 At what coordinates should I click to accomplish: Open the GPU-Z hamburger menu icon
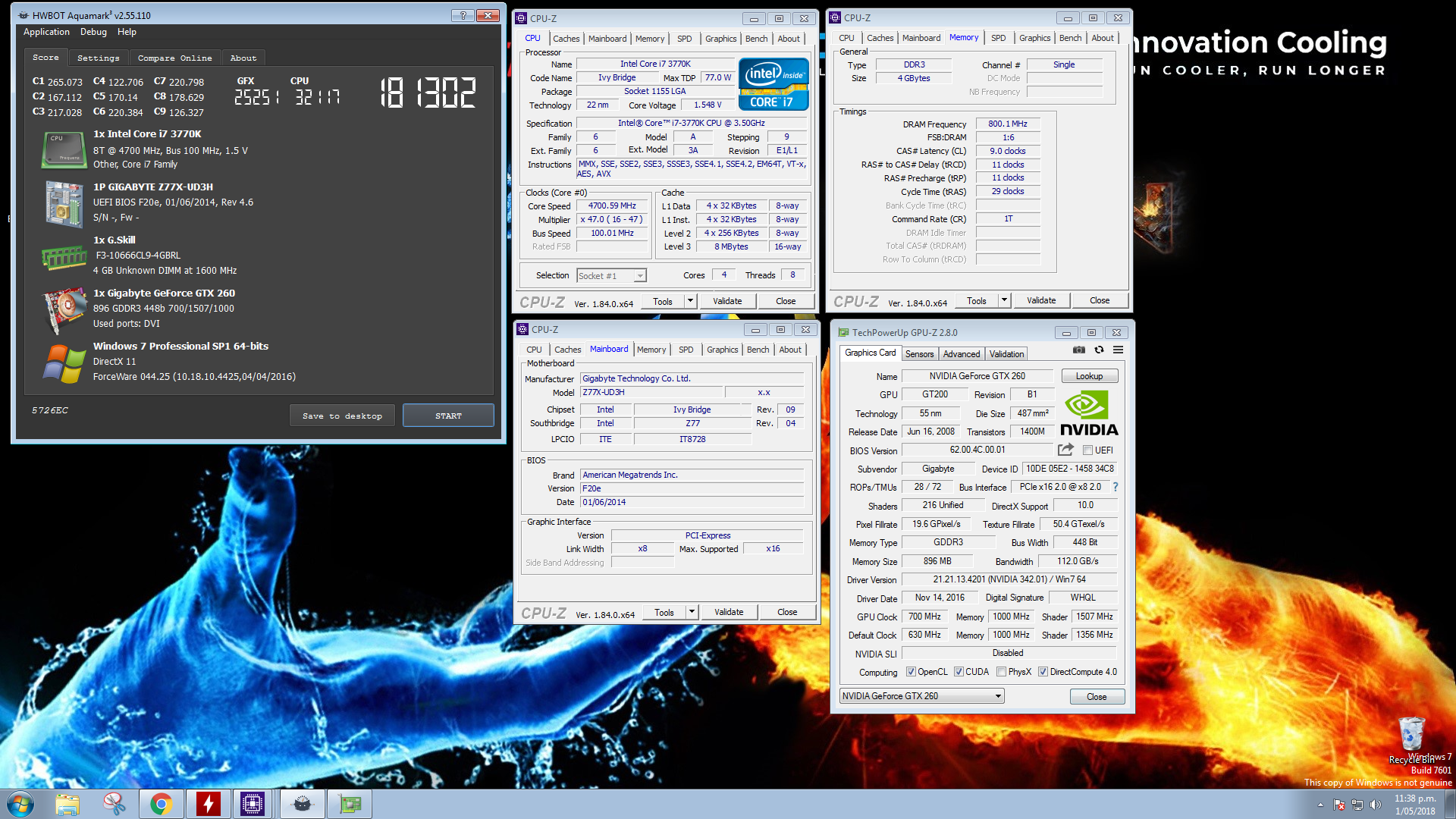pos(1118,350)
